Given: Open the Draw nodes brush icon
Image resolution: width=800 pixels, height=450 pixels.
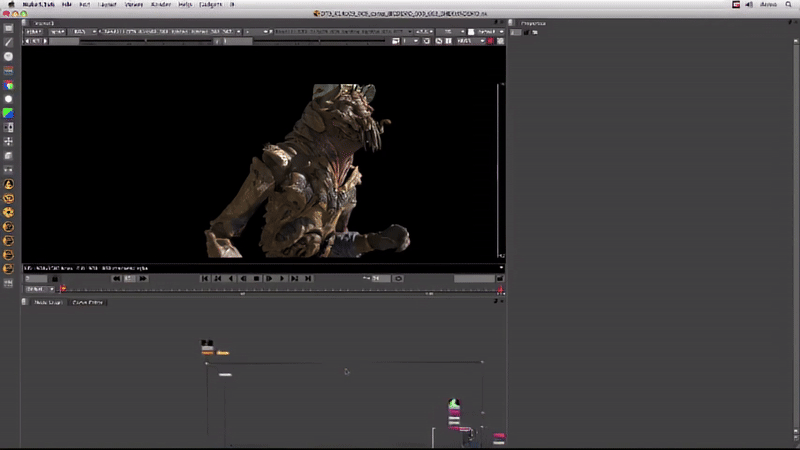Looking at the screenshot, I should click(9, 43).
